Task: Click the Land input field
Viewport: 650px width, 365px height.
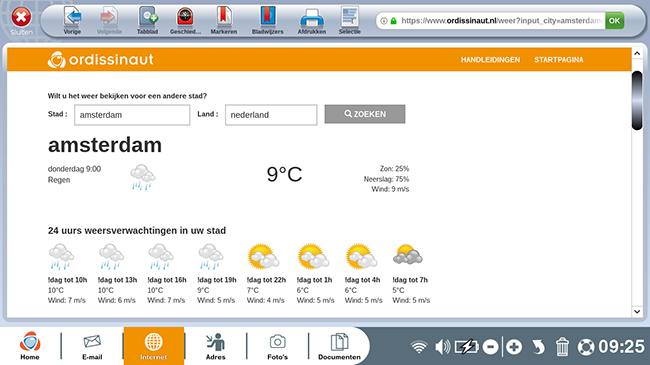Action: 271,115
